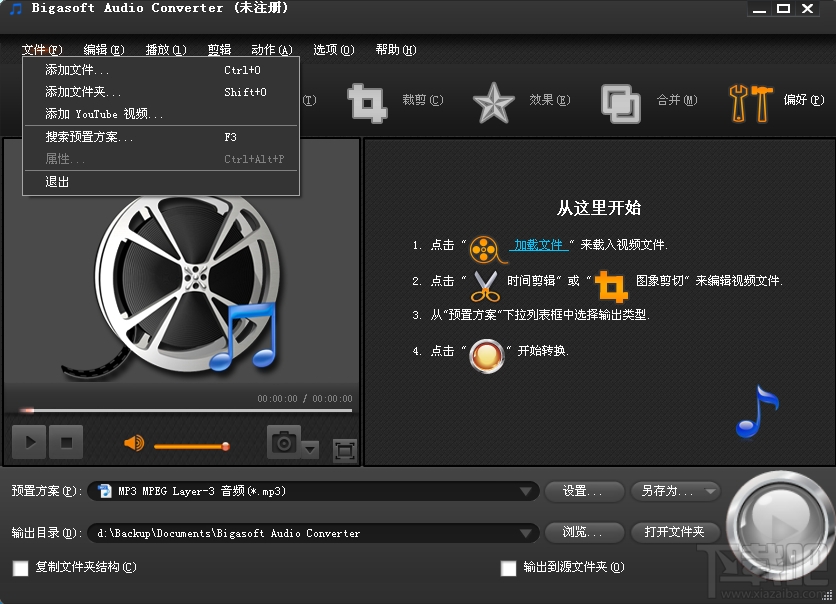Click the 加载文件 link
836x604 pixels.
[540, 245]
